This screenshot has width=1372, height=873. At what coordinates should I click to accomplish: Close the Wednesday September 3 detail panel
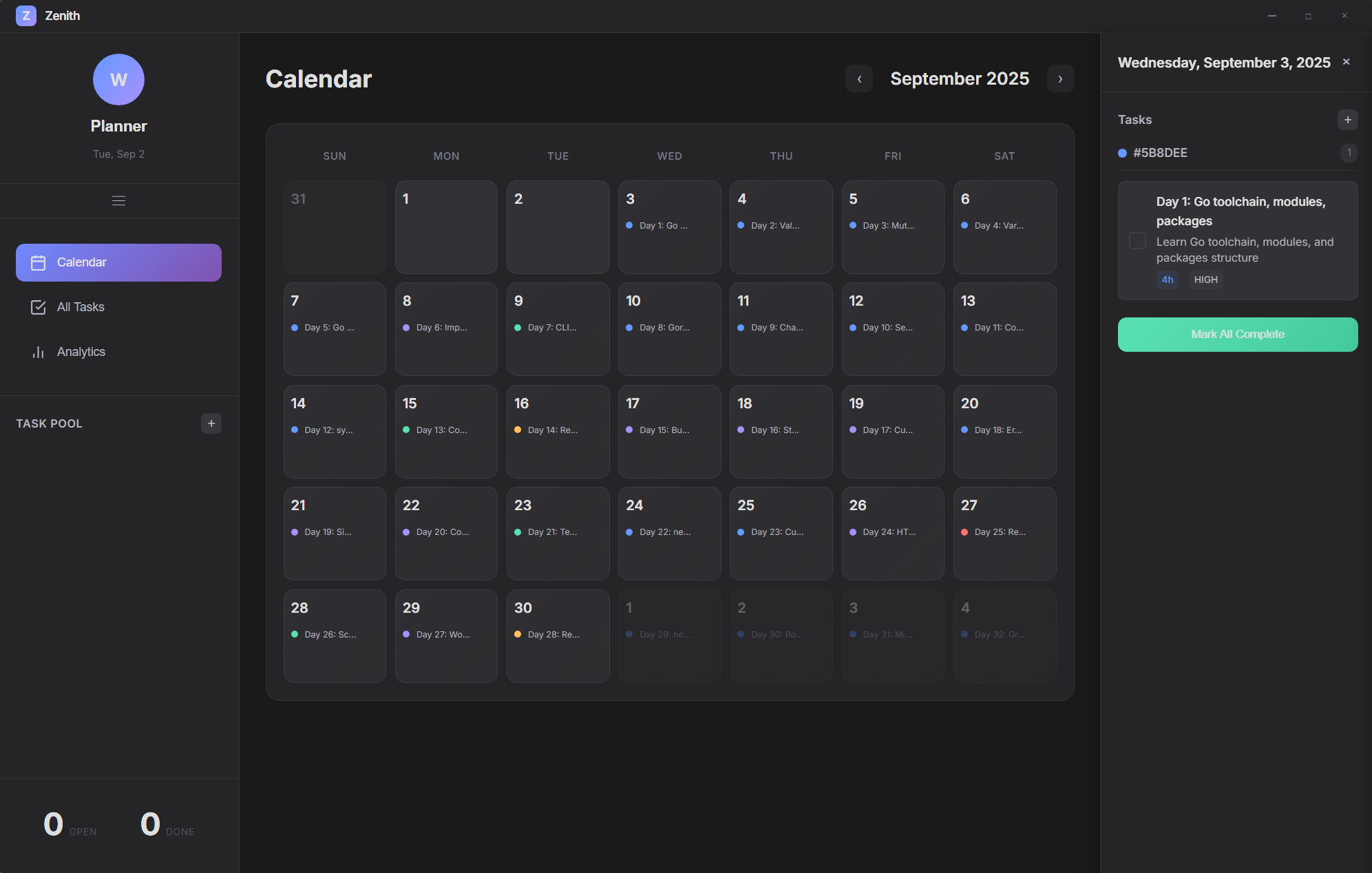1347,61
